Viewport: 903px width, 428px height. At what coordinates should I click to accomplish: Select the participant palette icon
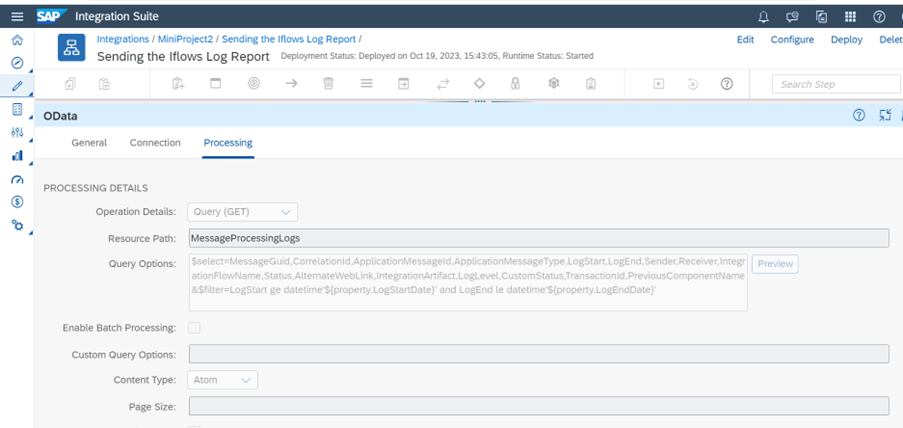[179, 84]
